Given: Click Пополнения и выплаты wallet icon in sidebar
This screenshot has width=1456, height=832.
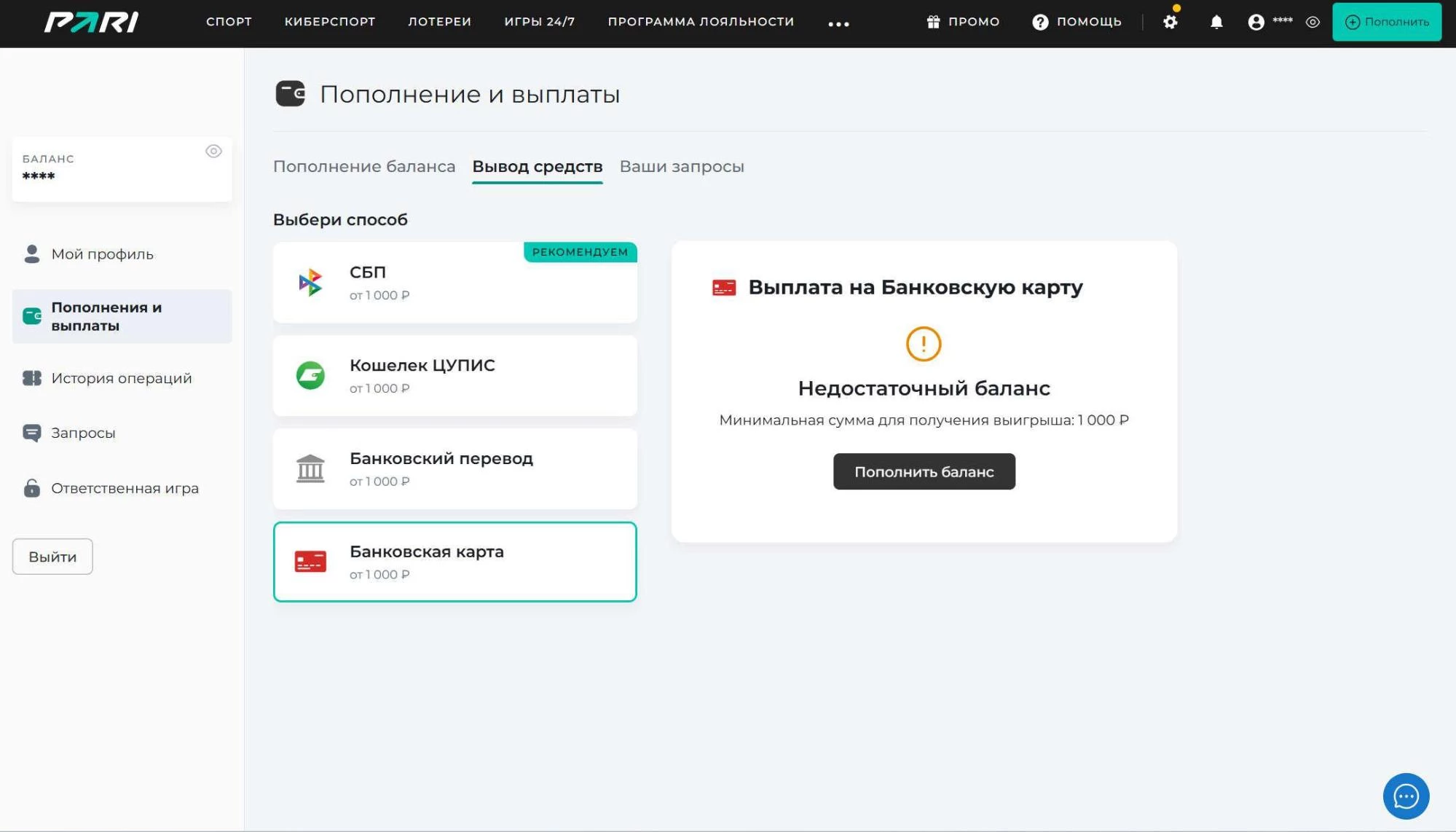Looking at the screenshot, I should (x=32, y=315).
